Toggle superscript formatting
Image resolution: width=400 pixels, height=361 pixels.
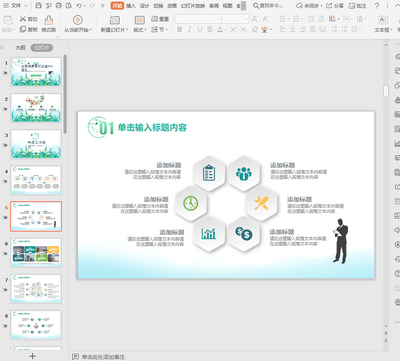click(233, 30)
